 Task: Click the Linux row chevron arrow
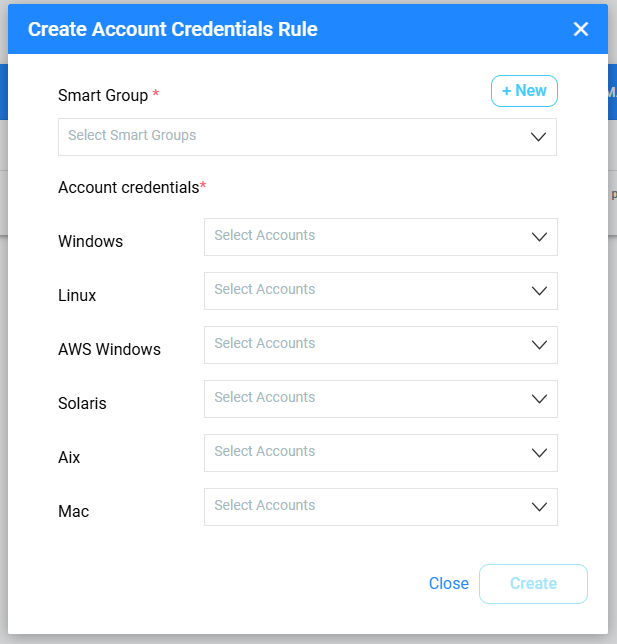tap(540, 291)
